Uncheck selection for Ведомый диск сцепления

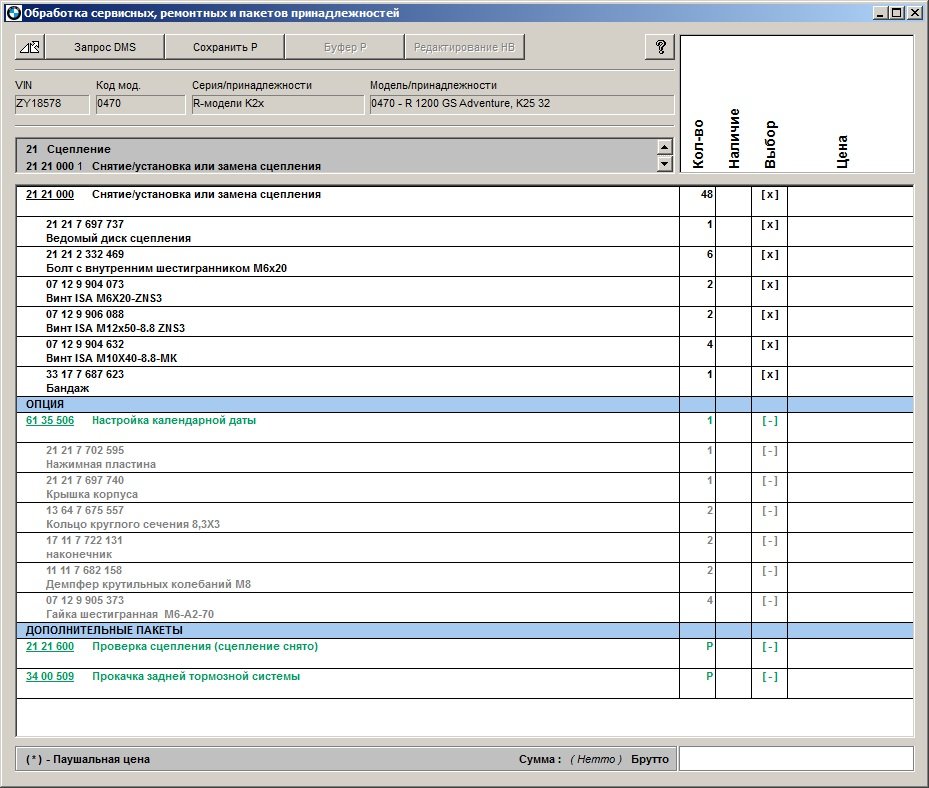[x=769, y=225]
